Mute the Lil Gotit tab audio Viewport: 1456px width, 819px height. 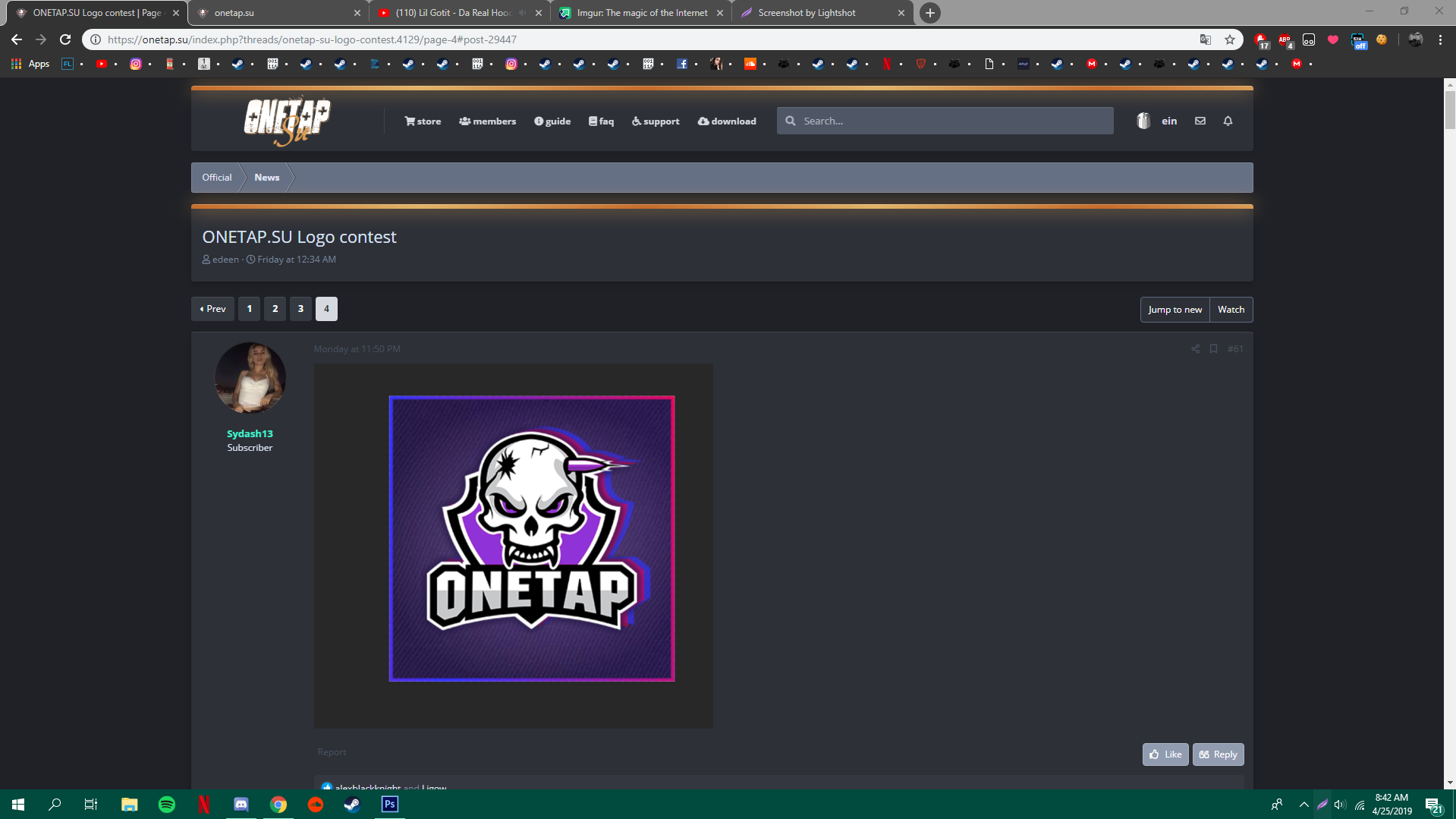(523, 13)
